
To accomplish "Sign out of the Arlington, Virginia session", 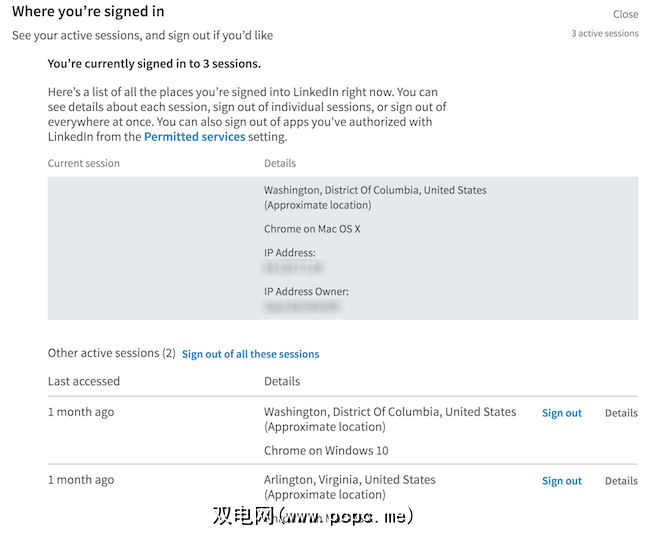I will (x=561, y=481).
